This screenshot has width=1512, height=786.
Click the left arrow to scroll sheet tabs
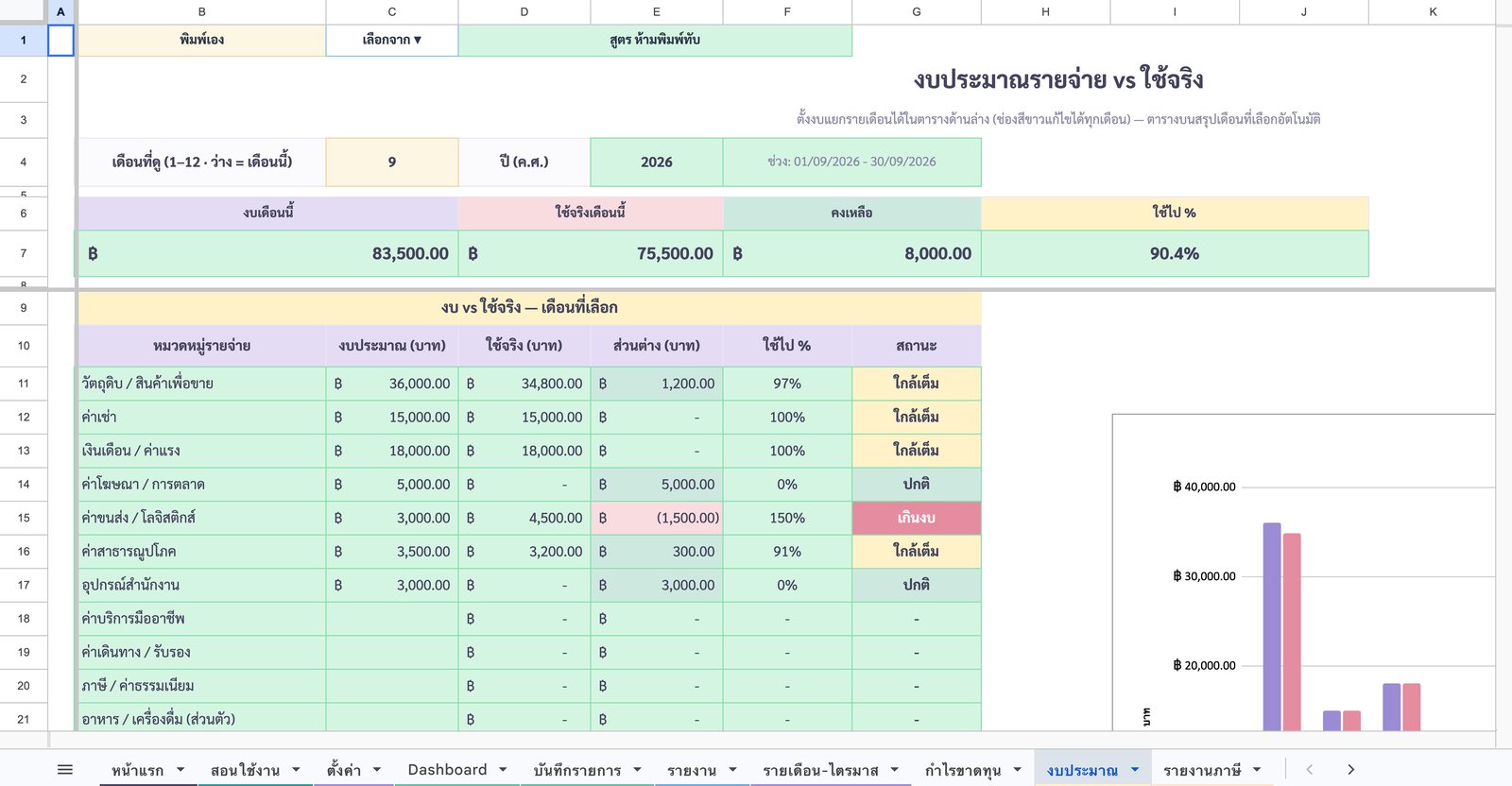click(x=1309, y=770)
